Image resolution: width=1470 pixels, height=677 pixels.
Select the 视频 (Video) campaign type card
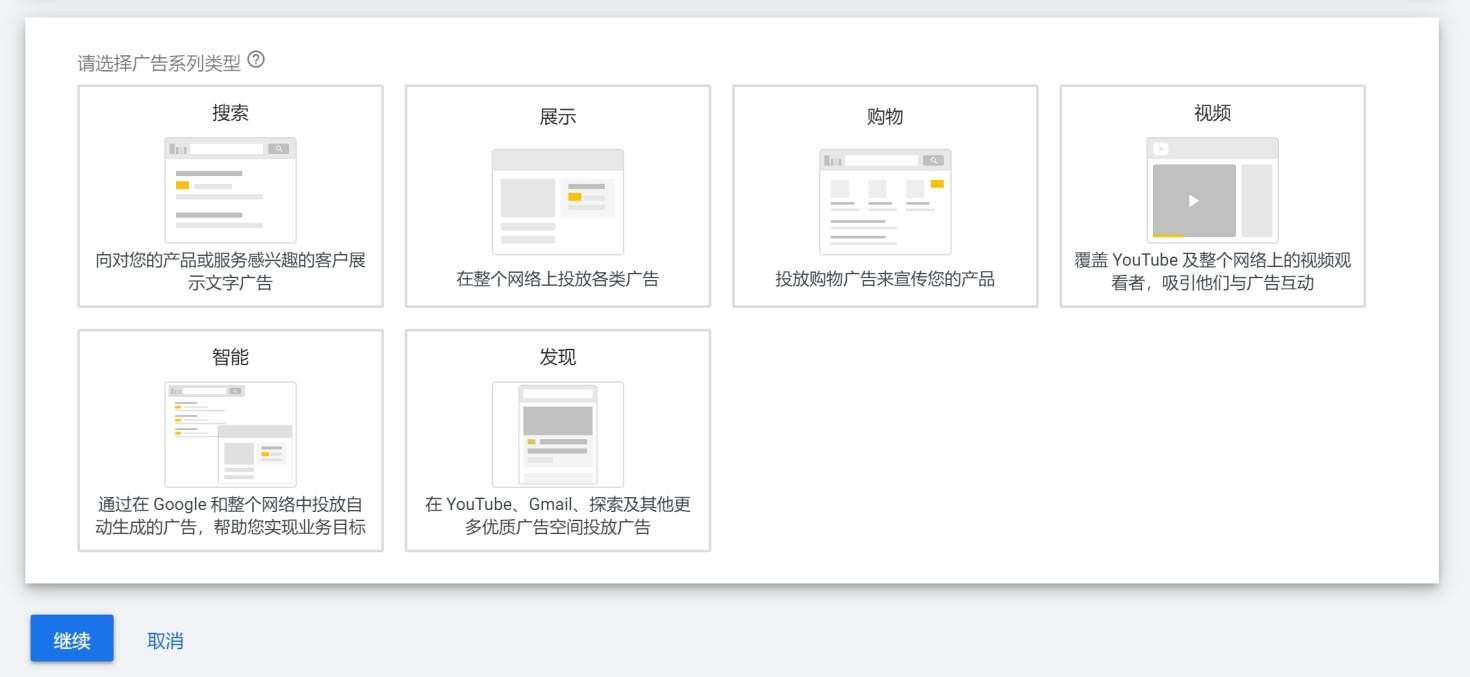(x=1212, y=195)
